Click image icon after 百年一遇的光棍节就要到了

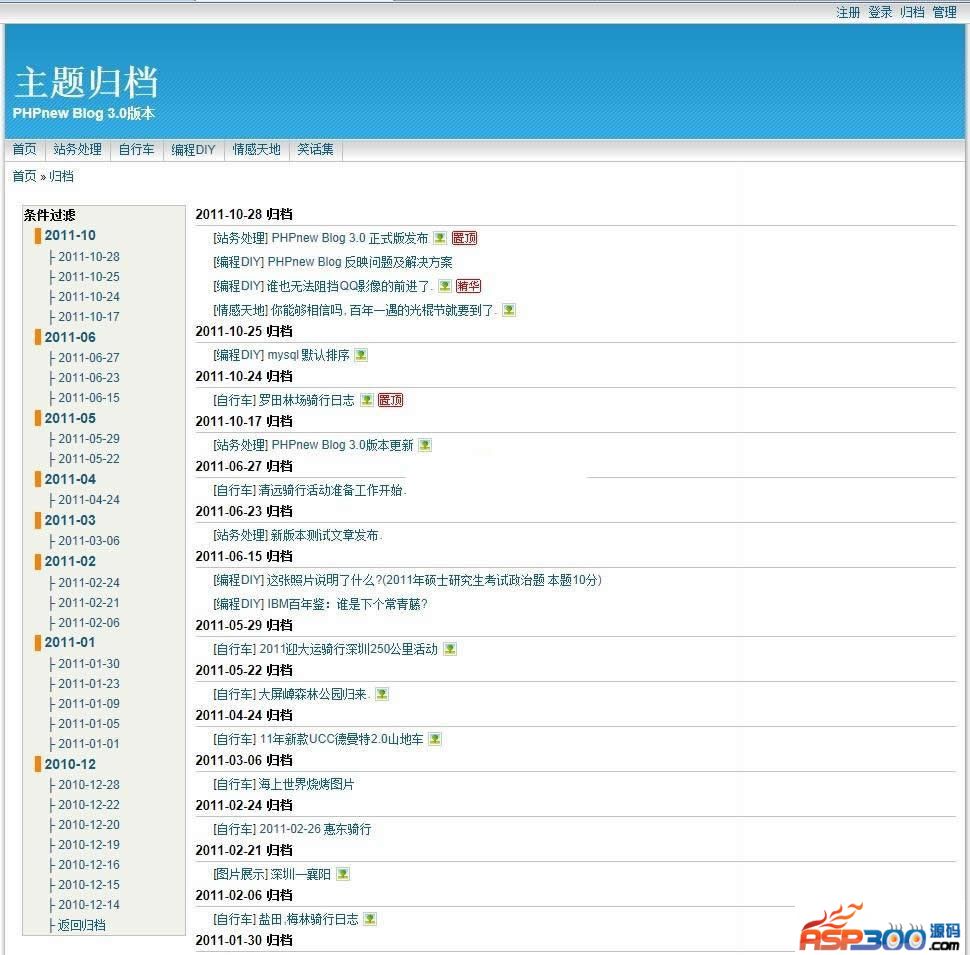pyautogui.click(x=509, y=310)
